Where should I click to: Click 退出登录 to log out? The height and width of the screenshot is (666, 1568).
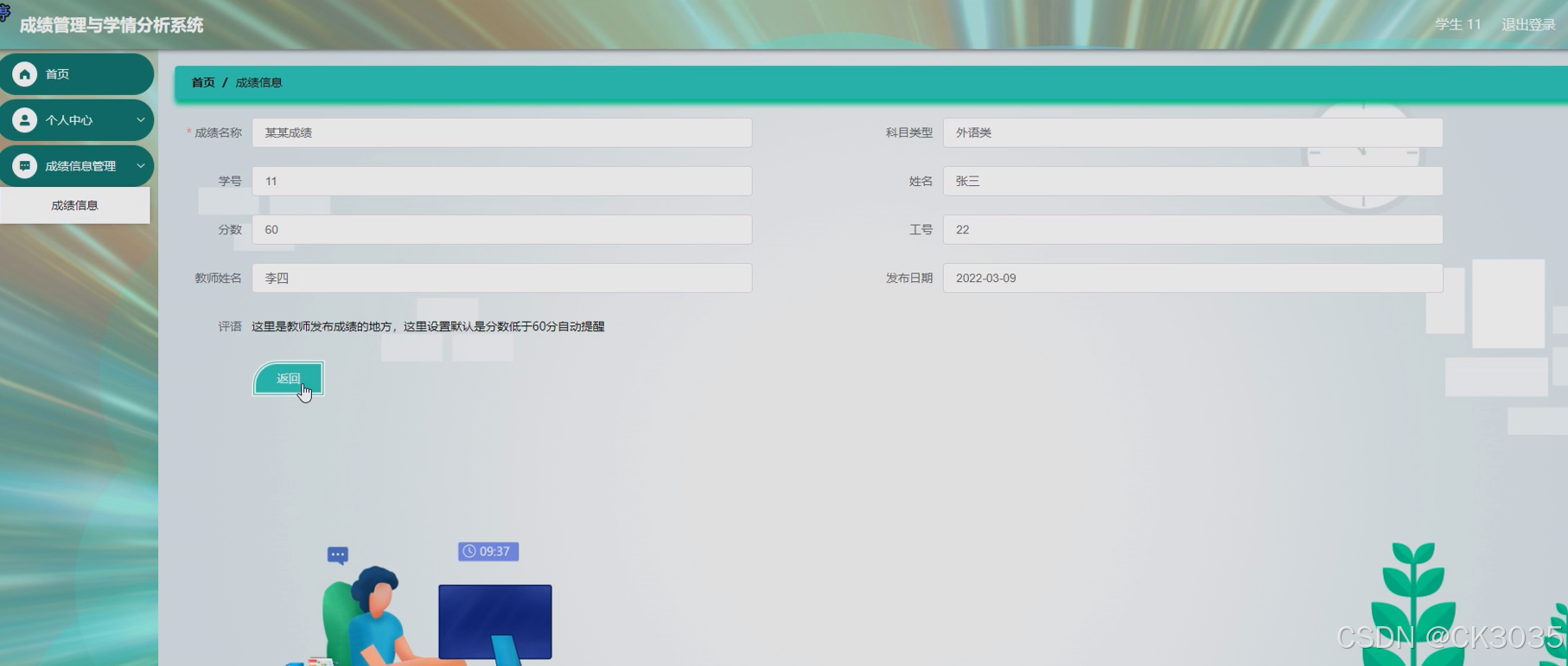[x=1528, y=25]
